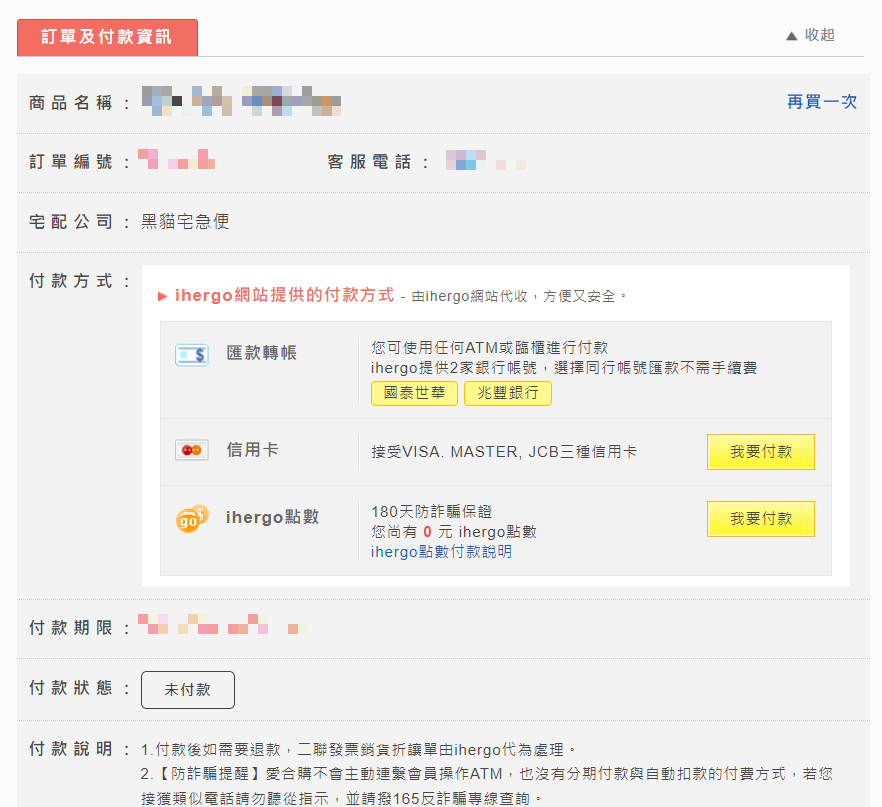Viewport: 882px width, 807px height.
Task: Click the 由ihergo網站代收，方便又安全 subtitle
Action: pyautogui.click(x=519, y=296)
